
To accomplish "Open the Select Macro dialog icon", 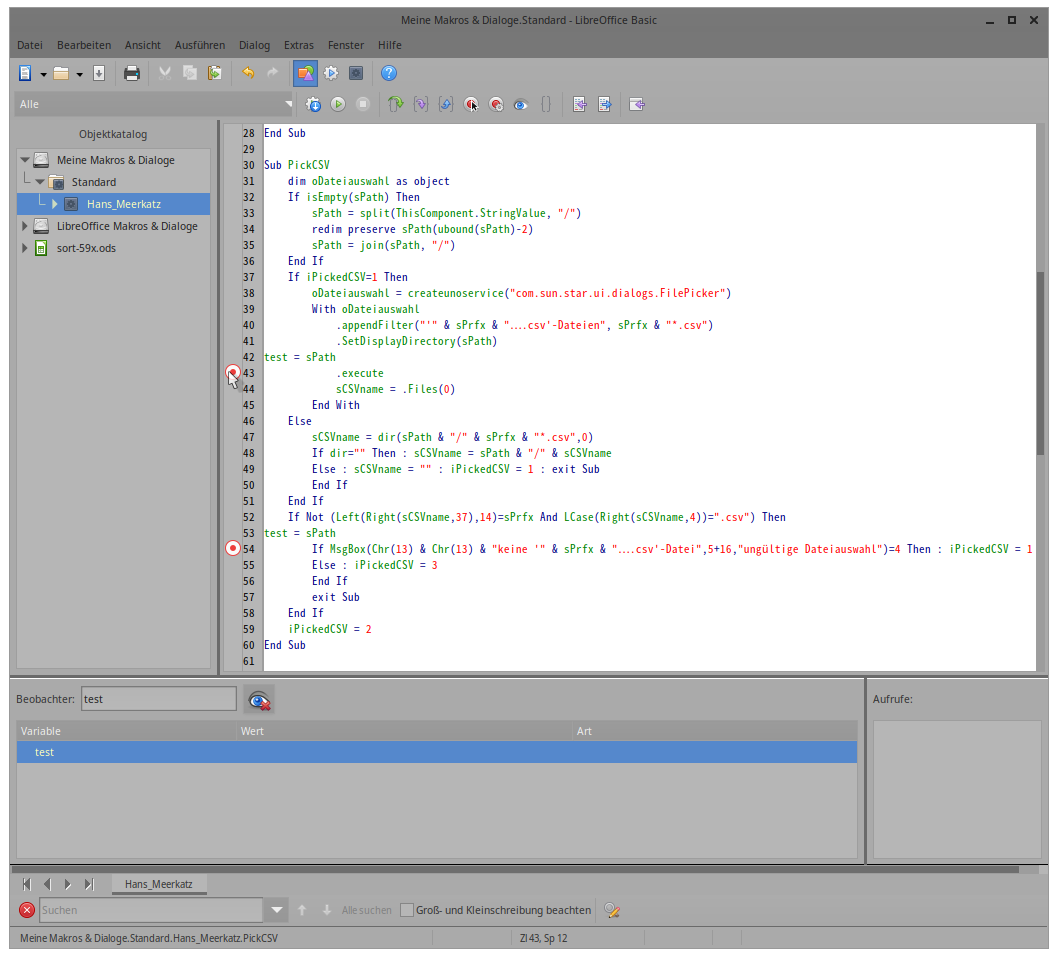I will 331,74.
